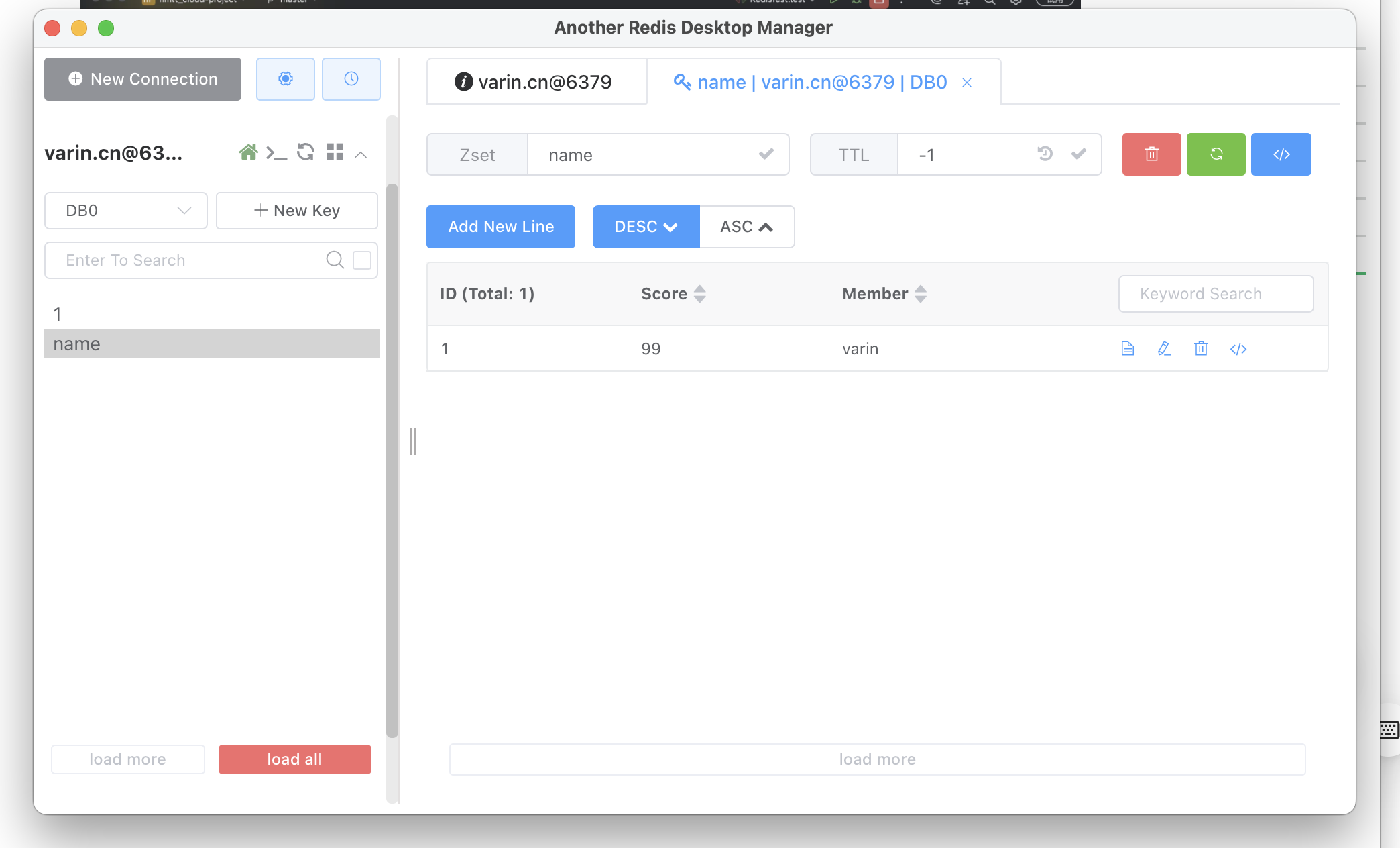1400x848 pixels.
Task: Select DESC sort order
Action: (x=646, y=227)
